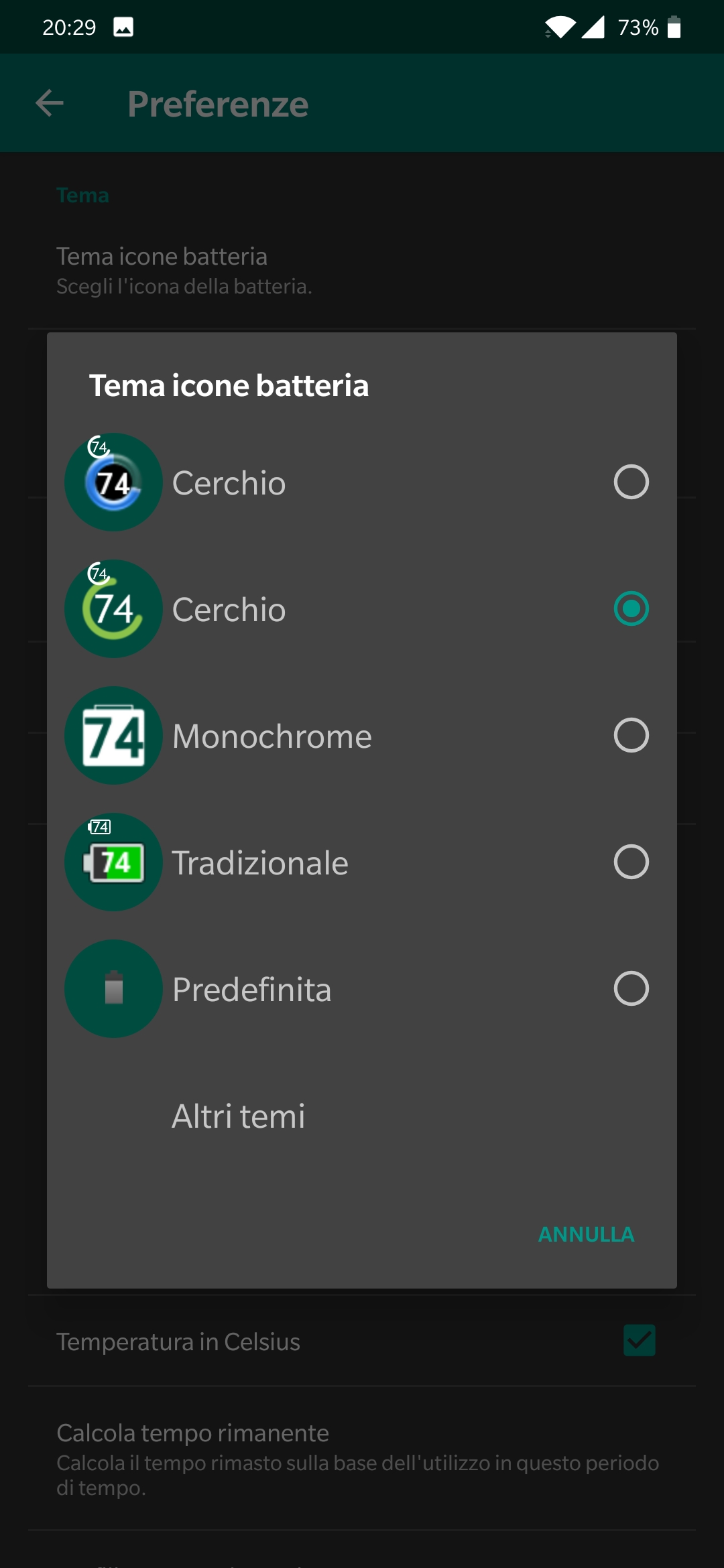The width and height of the screenshot is (724, 1568).
Task: Tap the image notification icon in status bar
Action: [x=123, y=27]
